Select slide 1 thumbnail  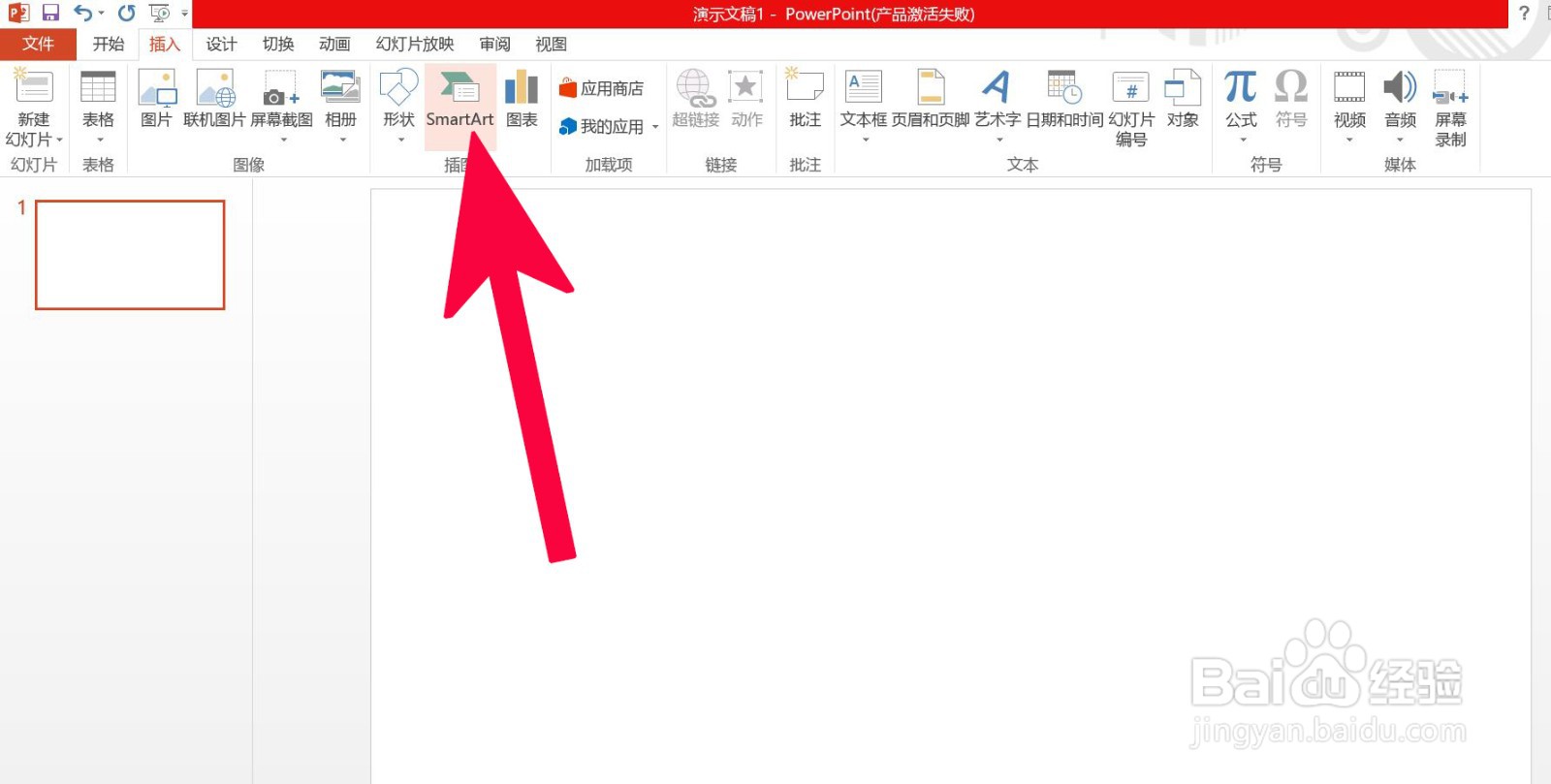coord(130,255)
